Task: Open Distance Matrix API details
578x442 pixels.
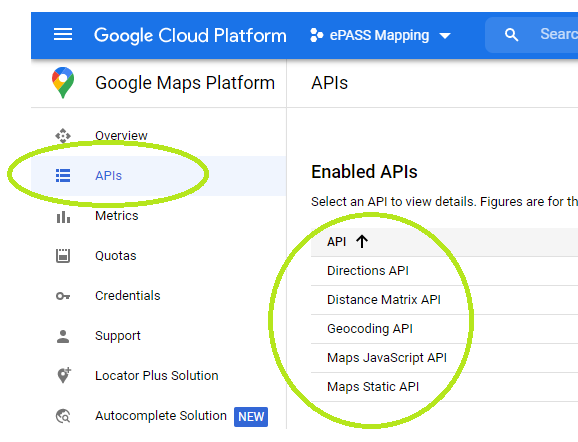Action: [384, 300]
